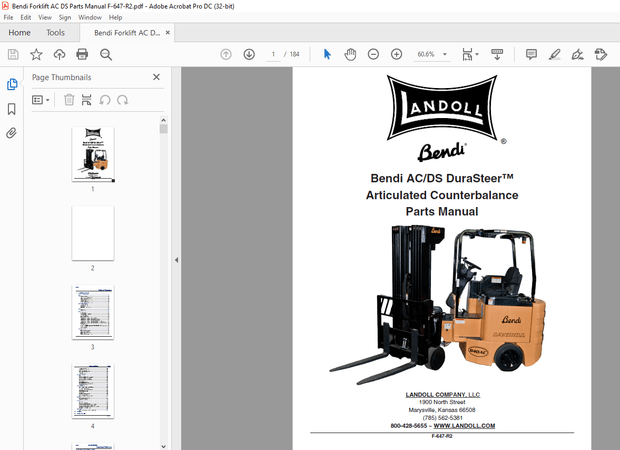The image size is (620, 450).
Task: Select page 1 thumbnail
Action: (93, 154)
